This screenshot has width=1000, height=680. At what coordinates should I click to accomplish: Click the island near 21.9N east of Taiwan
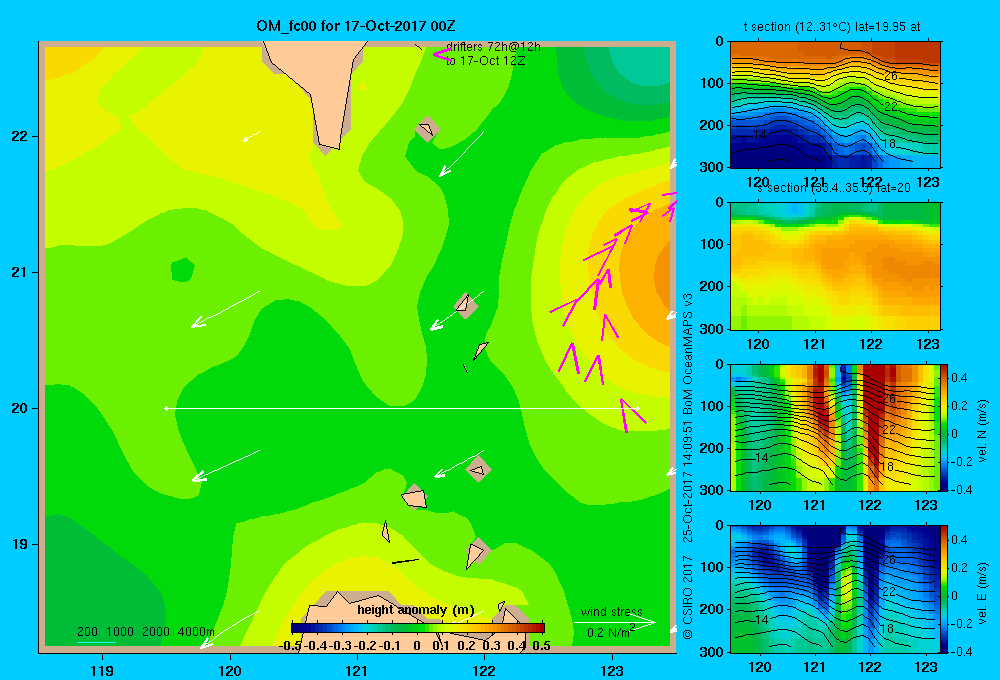[426, 129]
